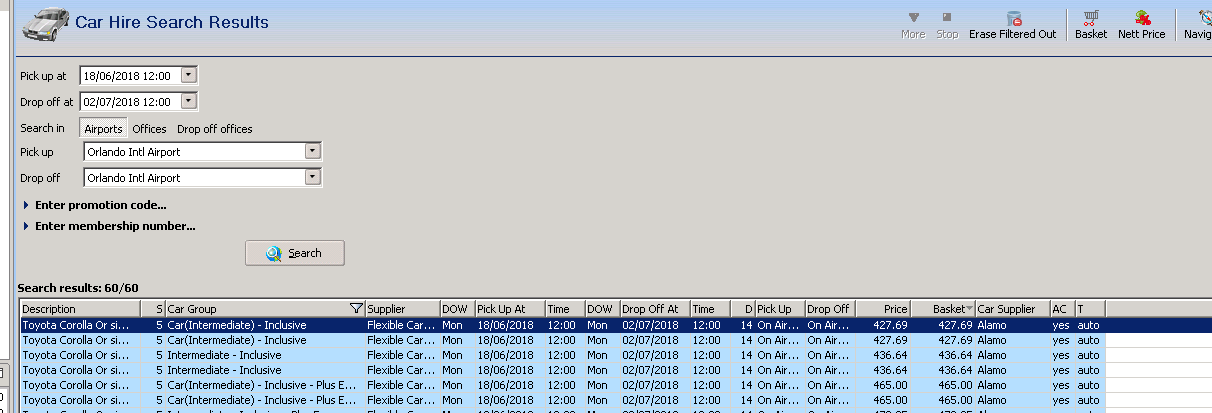Sort by Supplier column header

point(402,309)
